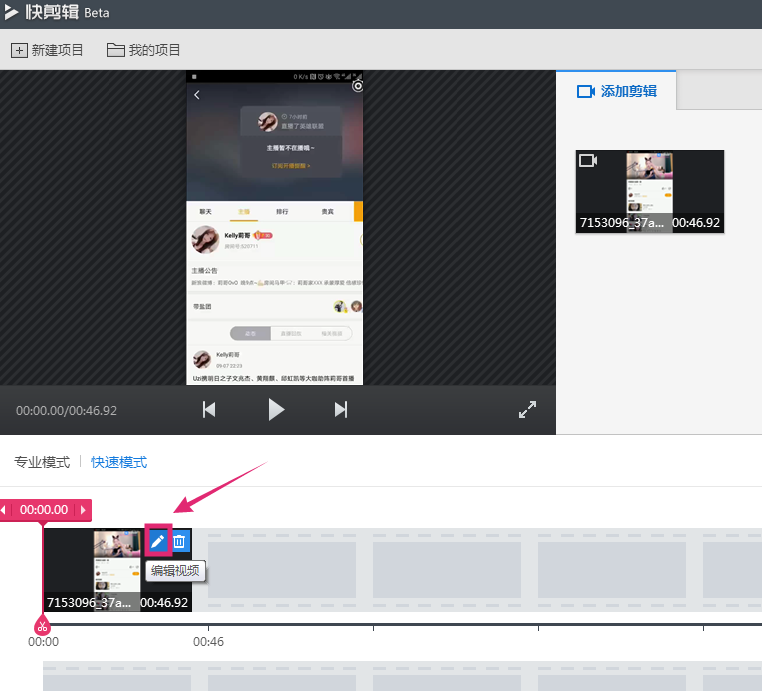
Task: Open 我的项目 (my projects)
Action: pos(144,50)
